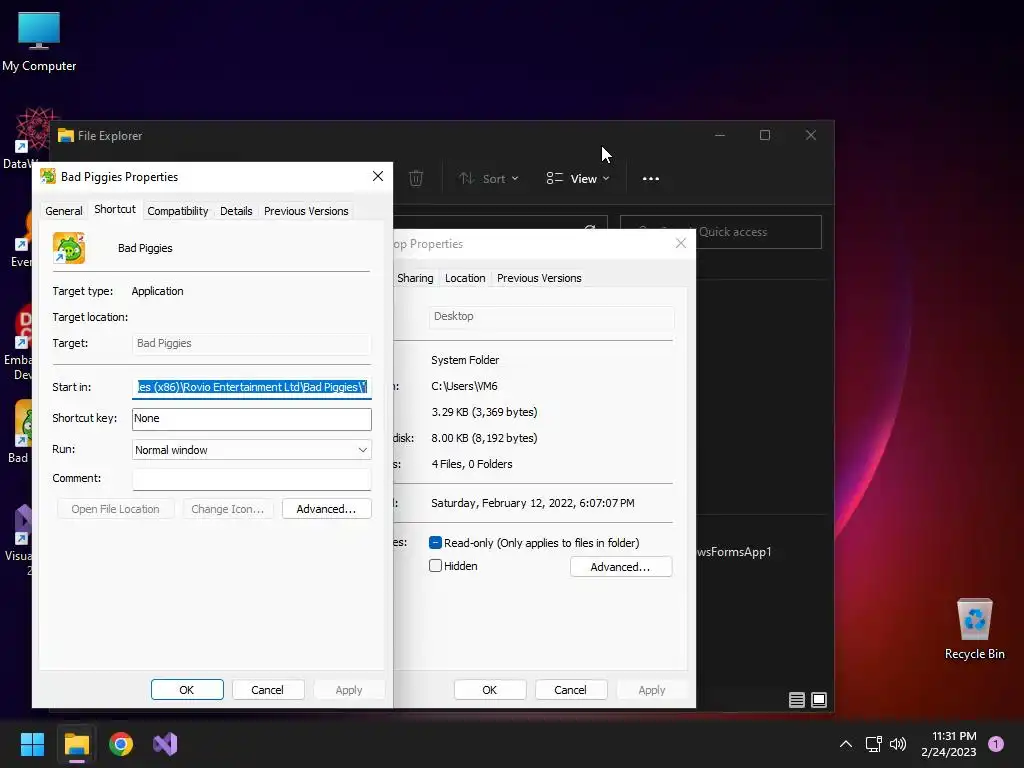Open the network status tray icon
This screenshot has width=1024, height=768.
click(874, 744)
